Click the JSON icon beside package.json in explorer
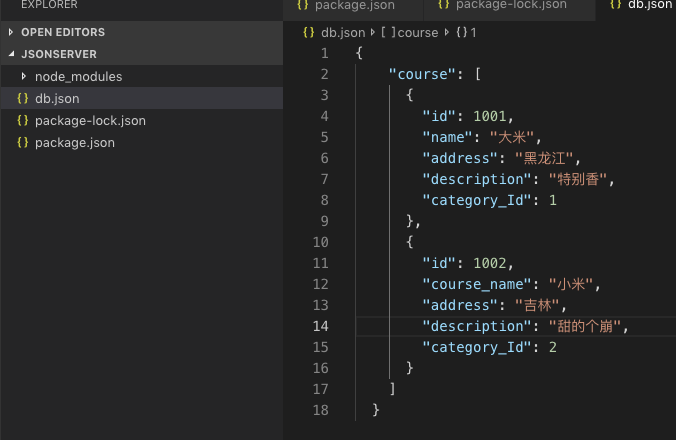Screen dimensions: 676x440 tap(23, 143)
